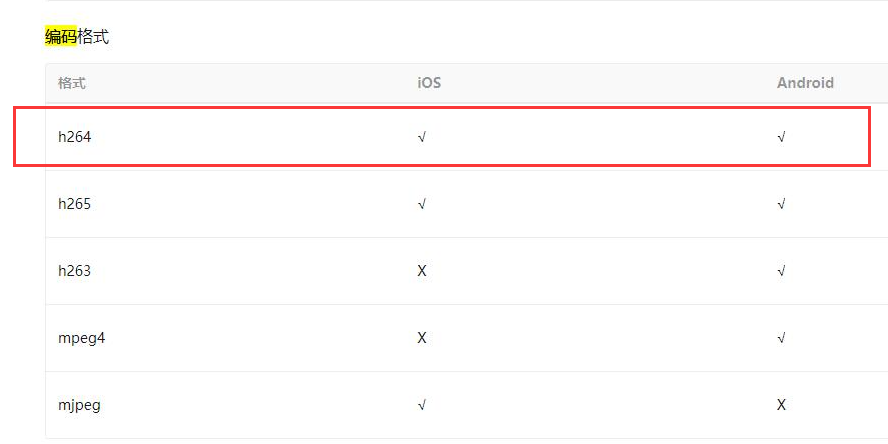Viewport: 888px width, 444px height.
Task: Select the iOS column header
Action: click(429, 83)
